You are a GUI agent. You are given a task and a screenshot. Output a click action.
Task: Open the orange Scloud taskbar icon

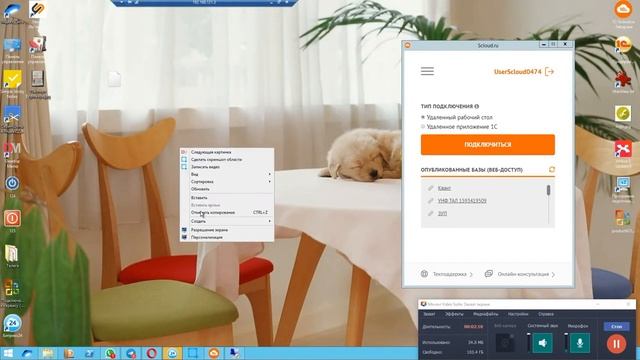(214, 353)
